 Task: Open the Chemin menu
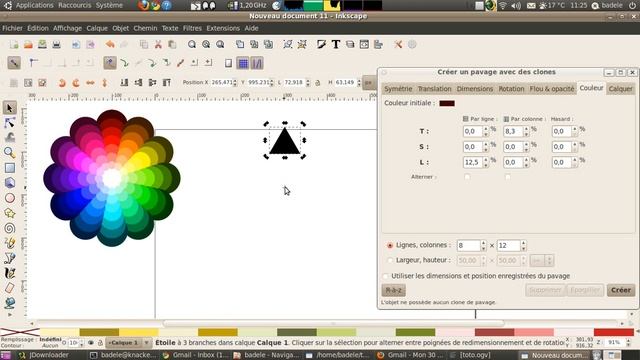pos(145,28)
